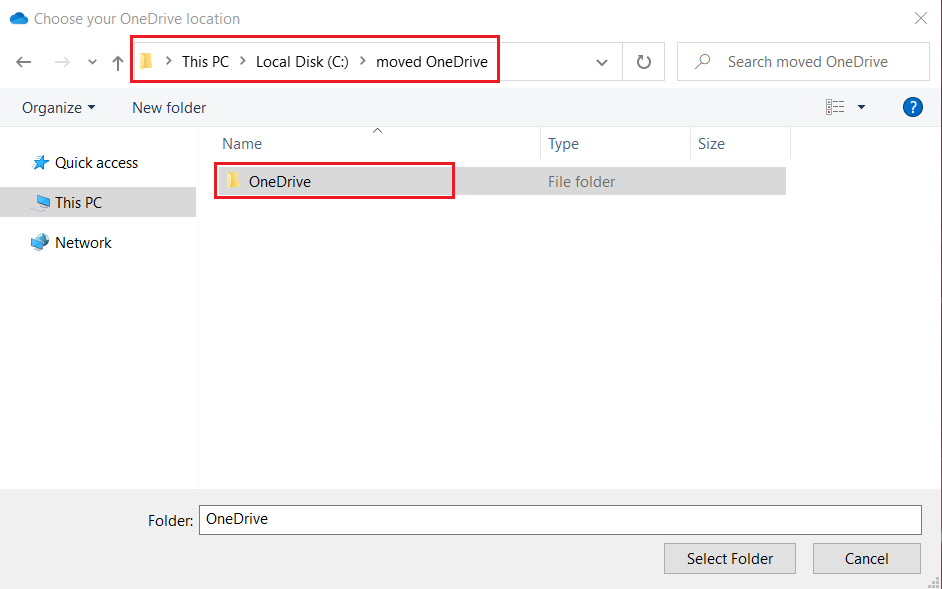Click the Select Folder button
The image size is (942, 589).
(x=729, y=558)
